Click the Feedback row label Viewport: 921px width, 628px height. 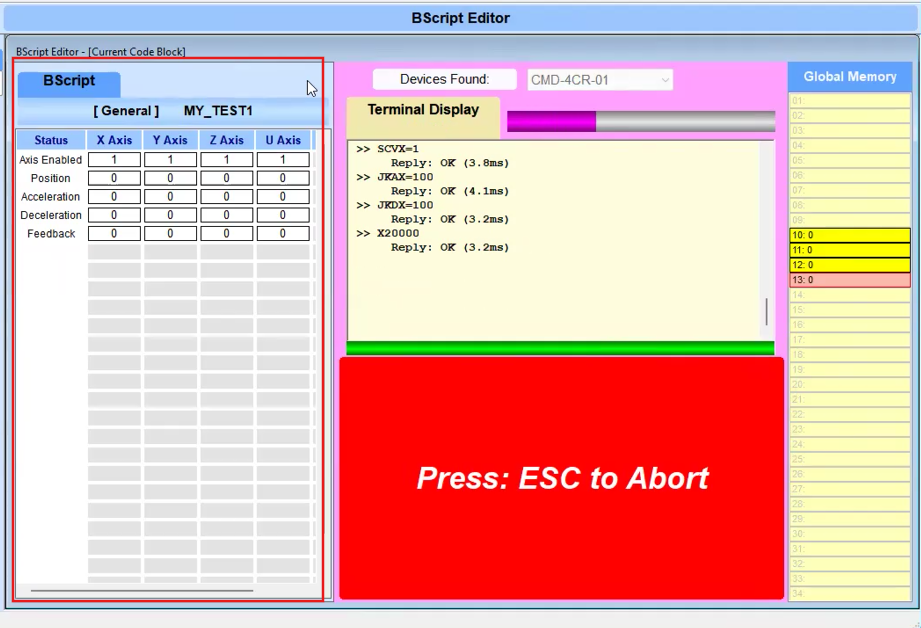(x=51, y=234)
